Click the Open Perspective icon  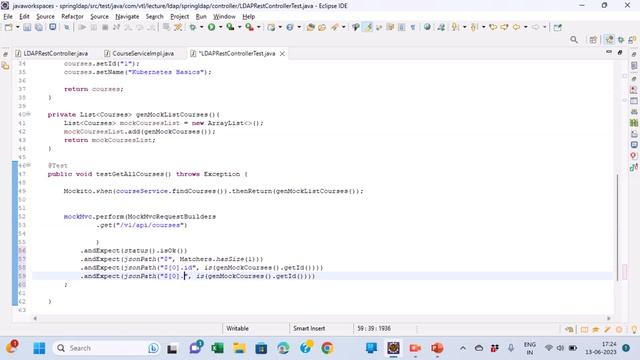click(x=593, y=40)
